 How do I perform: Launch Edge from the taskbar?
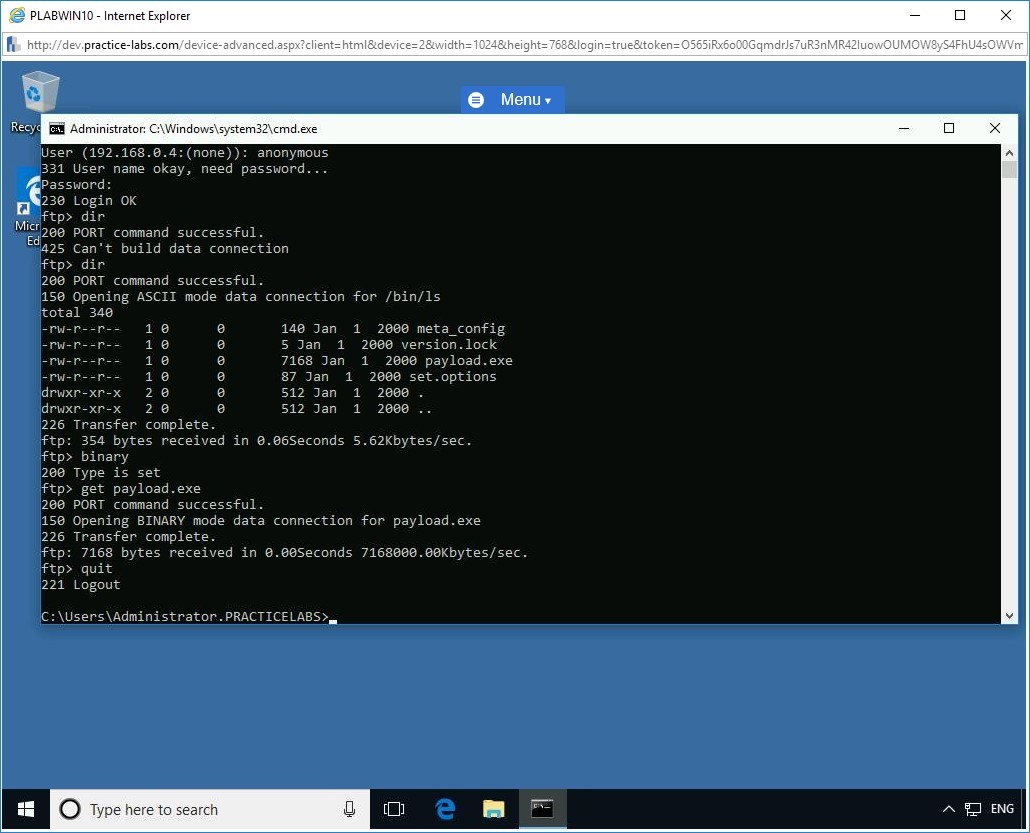(x=446, y=808)
